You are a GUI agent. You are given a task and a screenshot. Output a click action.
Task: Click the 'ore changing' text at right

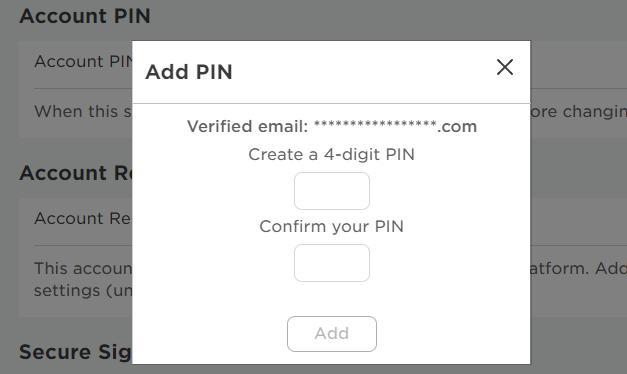tap(579, 112)
